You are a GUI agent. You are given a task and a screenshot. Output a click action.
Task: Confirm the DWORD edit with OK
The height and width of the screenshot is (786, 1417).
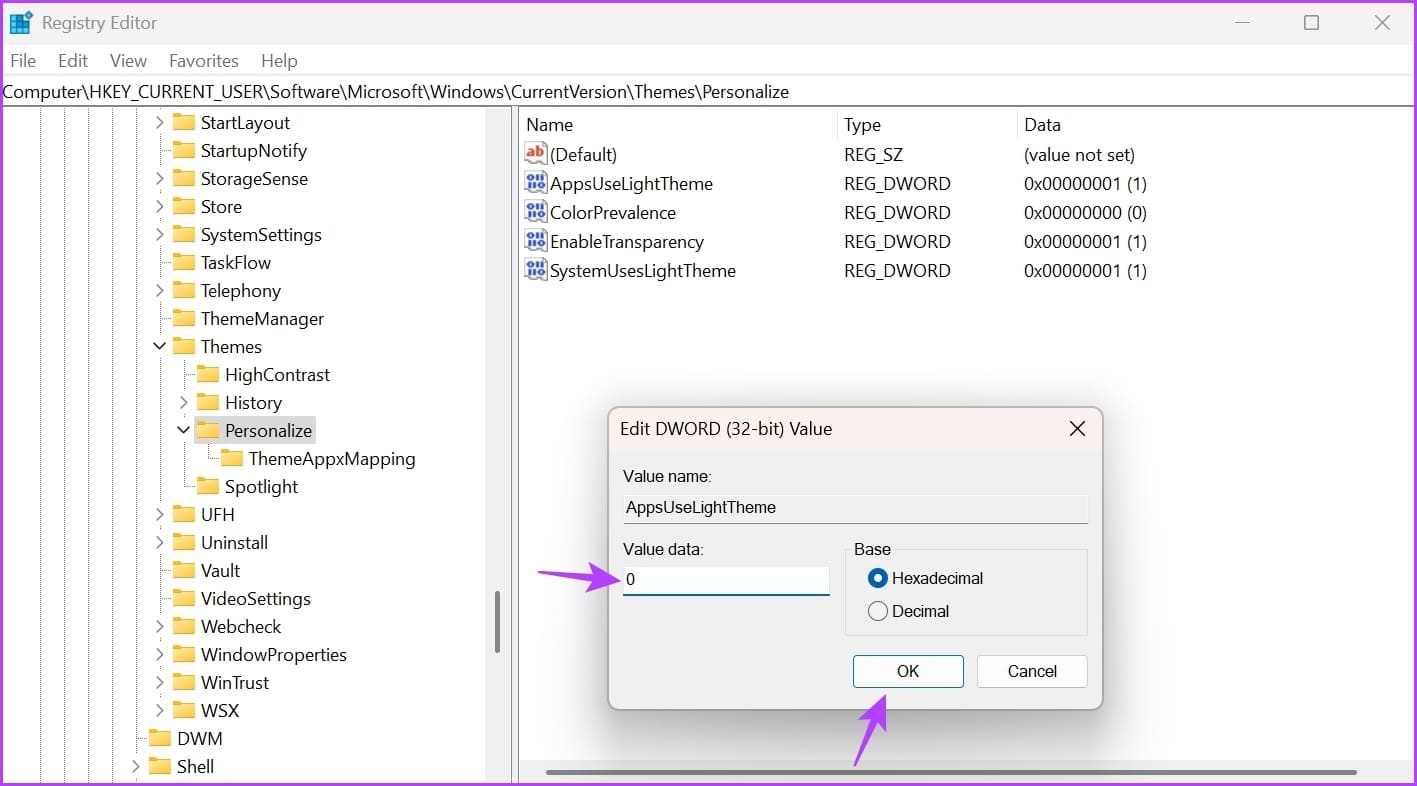click(x=908, y=671)
